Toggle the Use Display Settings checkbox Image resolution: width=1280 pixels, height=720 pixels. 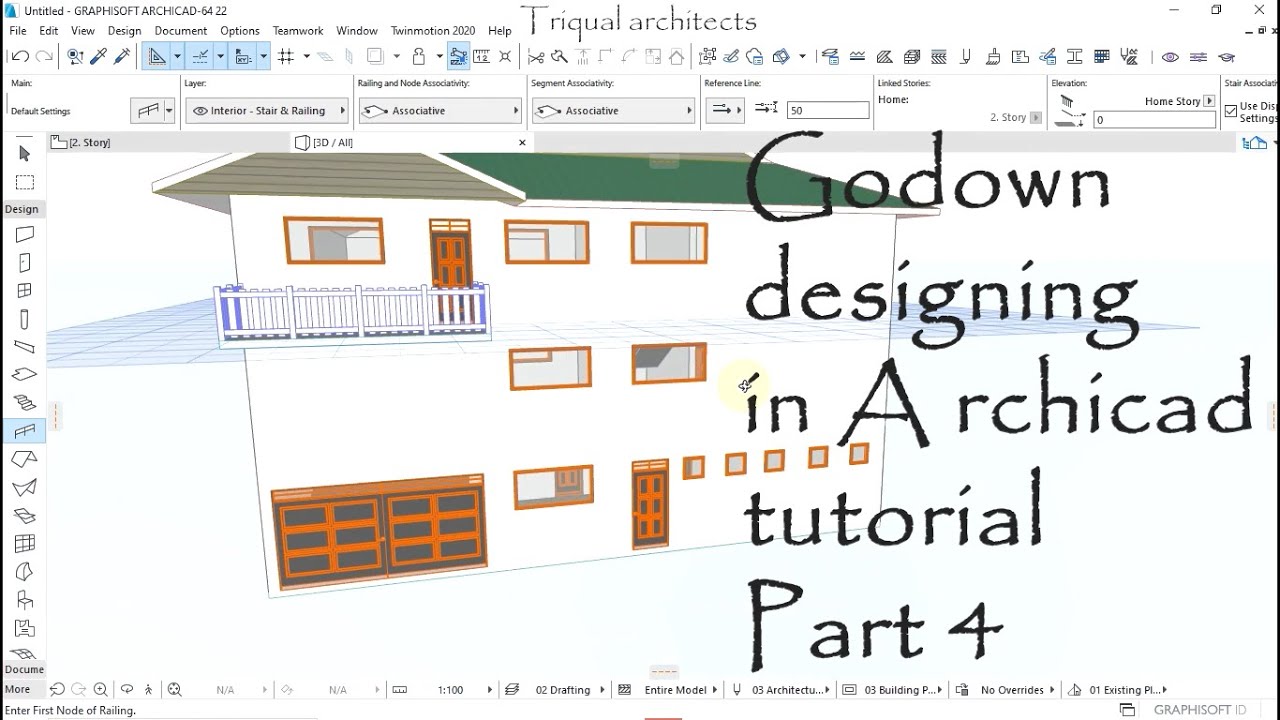[1231, 112]
